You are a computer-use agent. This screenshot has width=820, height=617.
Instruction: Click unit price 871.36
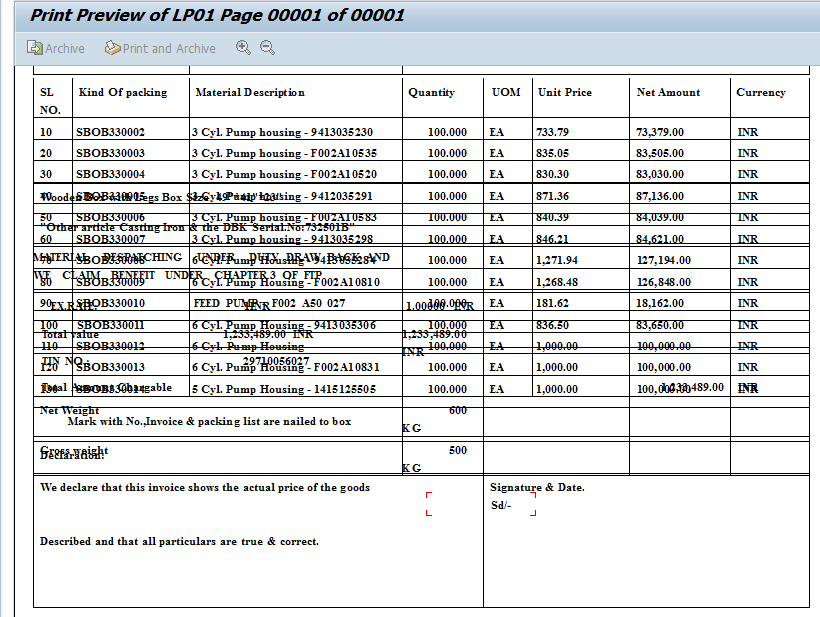(x=552, y=196)
